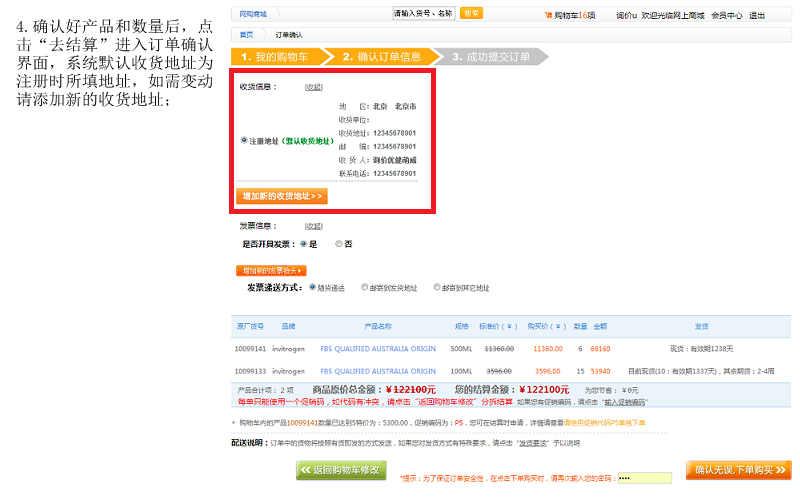Click orange 确认无误,下单购买 button
This screenshot has height=497, width=800.
click(739, 469)
